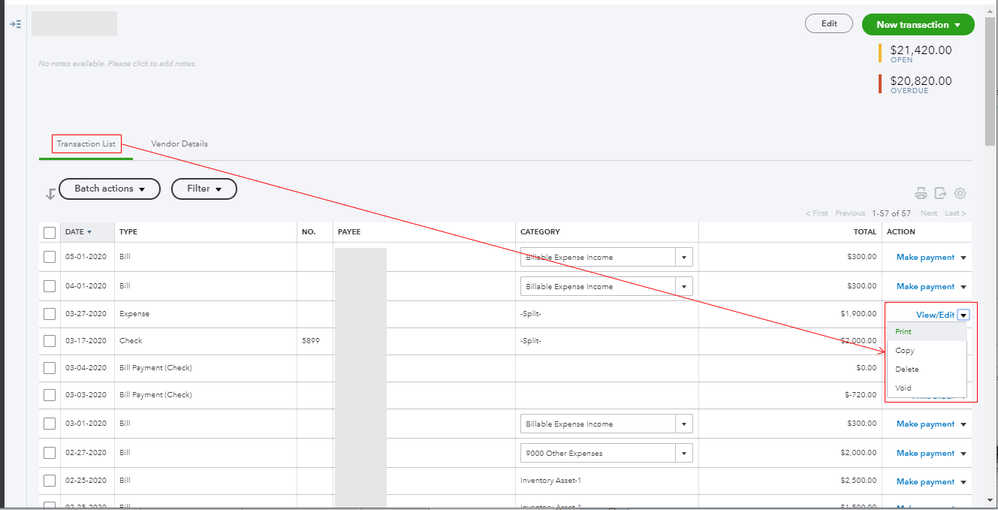
Task: Choose Print from the action menu
Action: pyautogui.click(x=903, y=332)
